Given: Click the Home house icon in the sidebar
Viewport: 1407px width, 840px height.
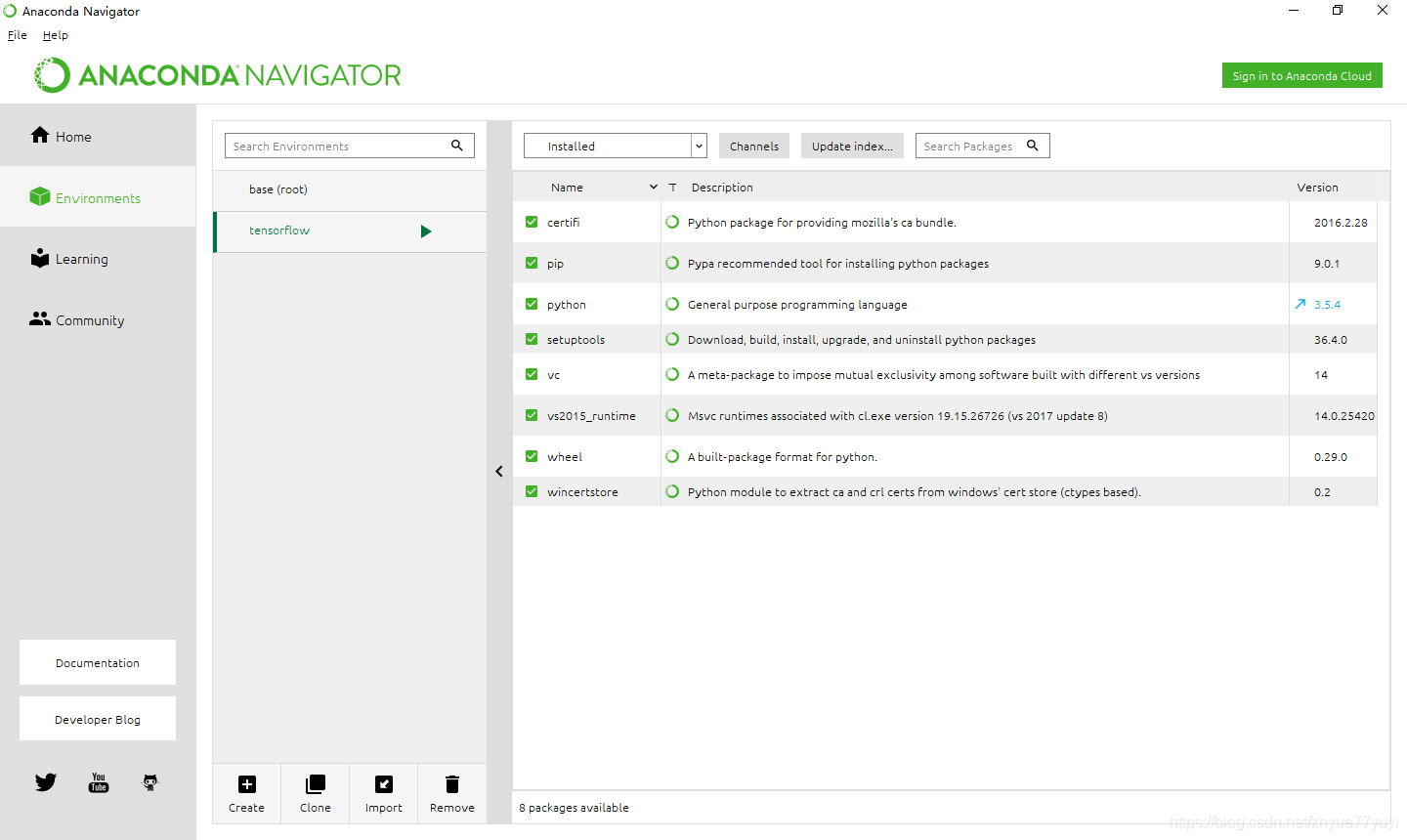Looking at the screenshot, I should pos(40,135).
